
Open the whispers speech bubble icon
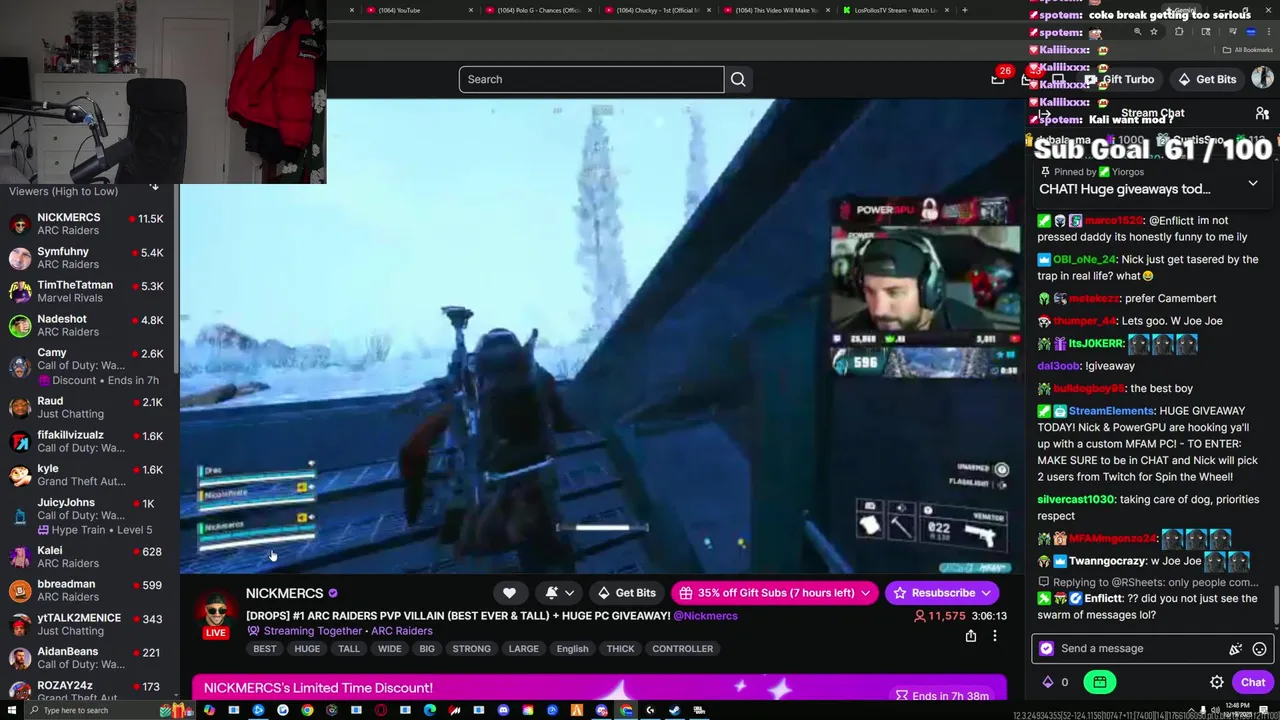tap(1058, 79)
